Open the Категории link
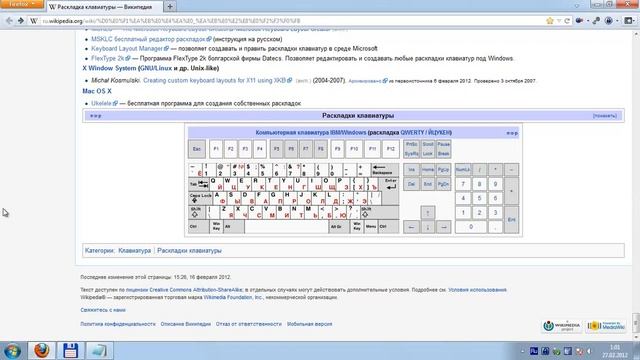This screenshot has width=640, height=360. pos(99,251)
